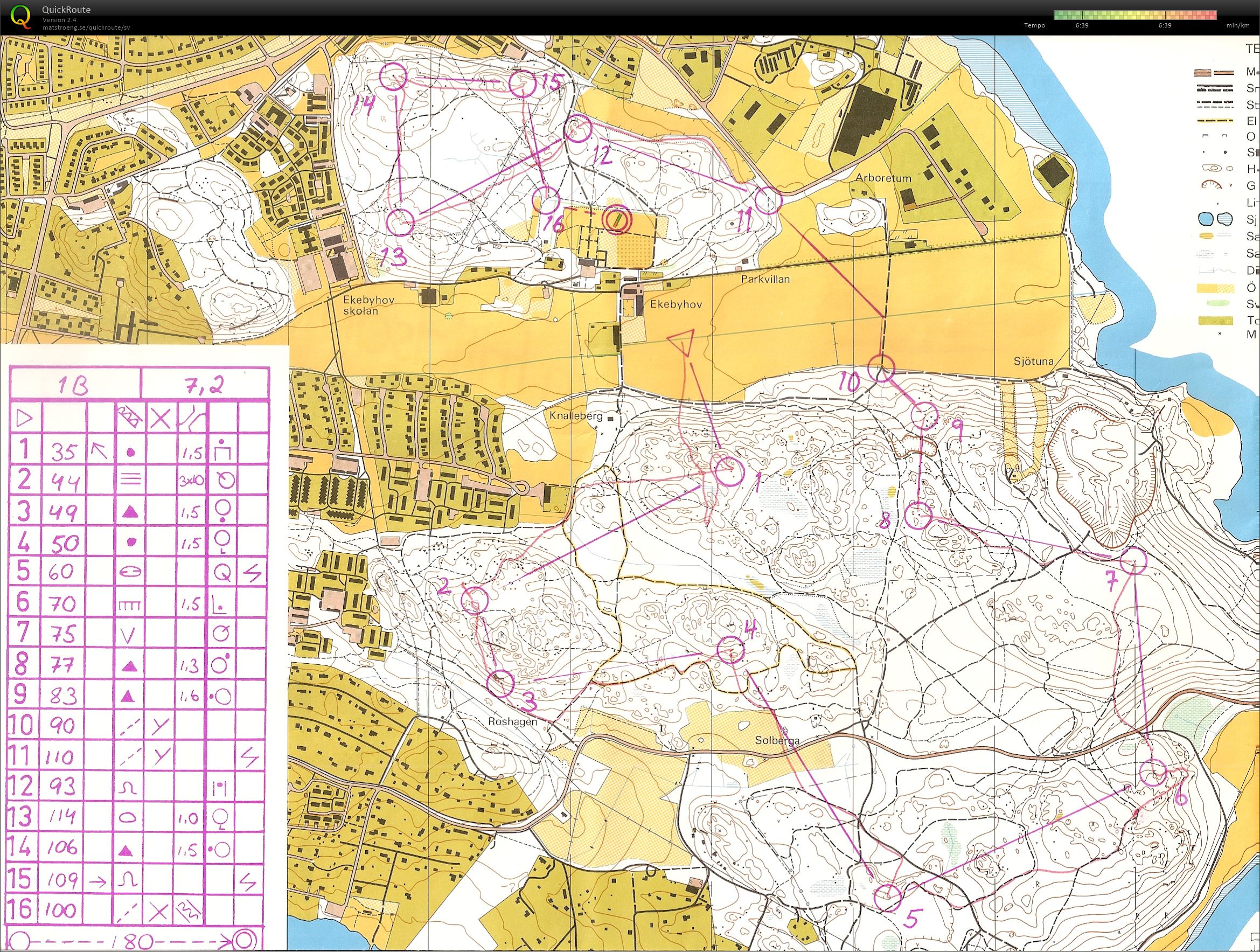The width and height of the screenshot is (1260, 952).
Task: Click the 3x10 dimension in row 2
Action: tap(191, 480)
